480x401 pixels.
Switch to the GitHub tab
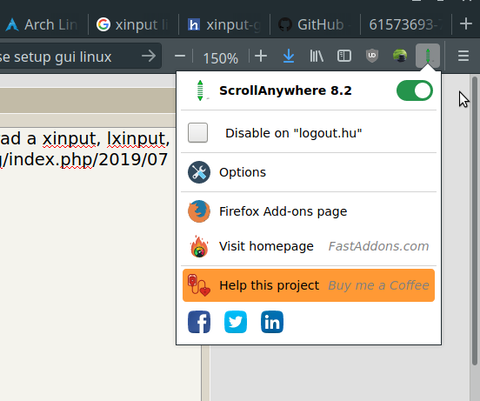click(x=315, y=25)
